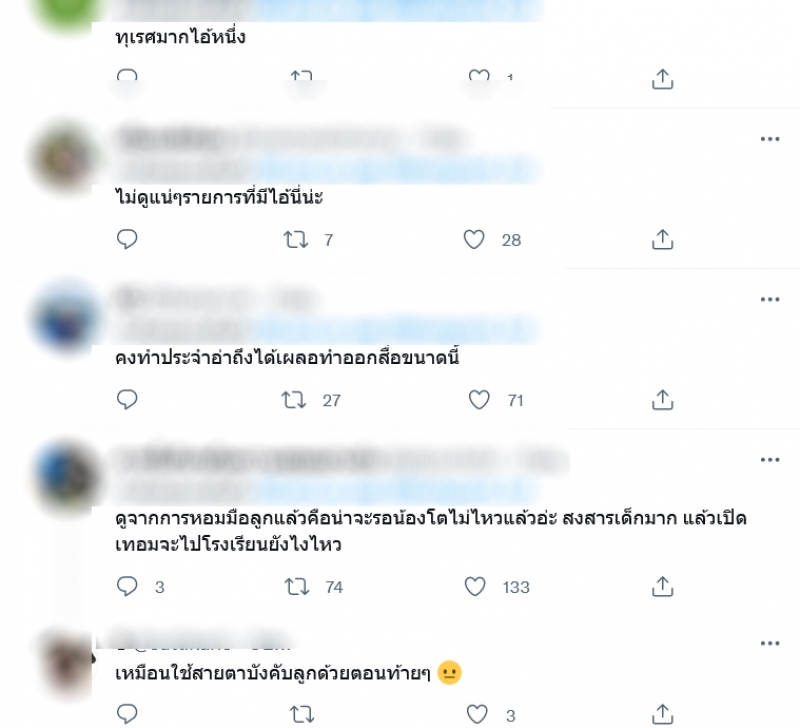Share the tweet with 28 likes
Screen dimensions: 800x728
pos(662,239)
